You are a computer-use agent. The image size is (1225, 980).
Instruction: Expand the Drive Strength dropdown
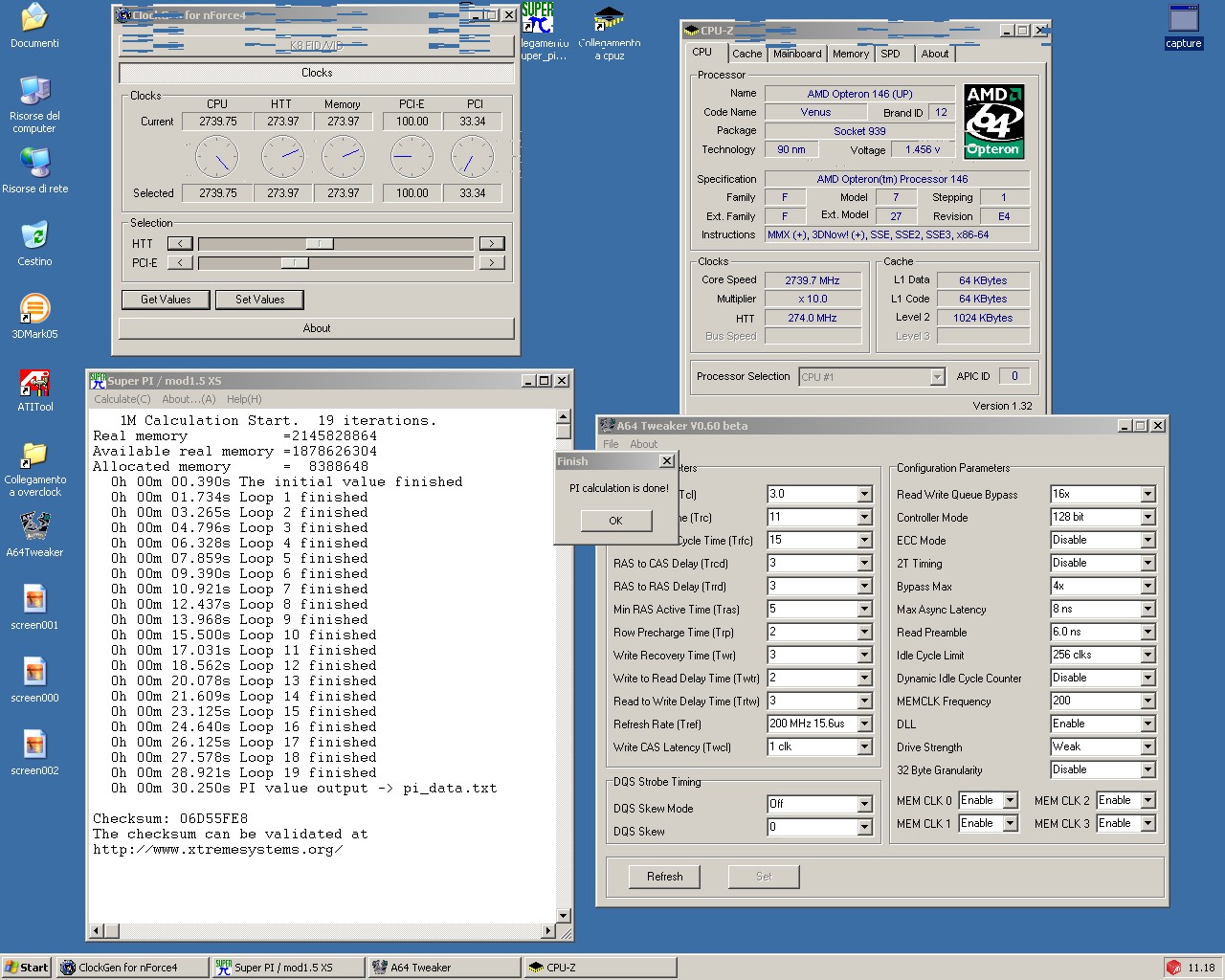(x=1147, y=746)
